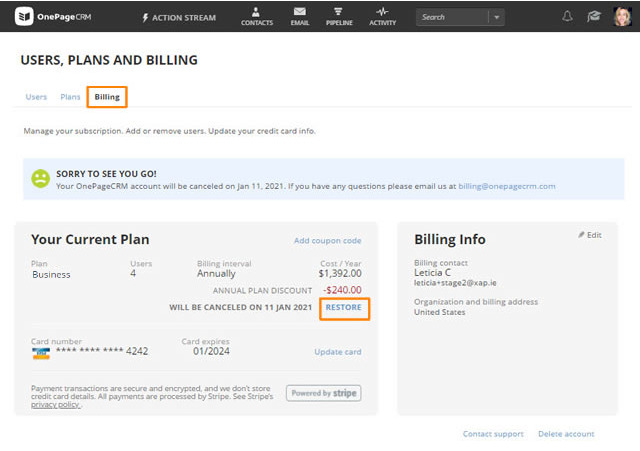Select the 01/2024 card expiry
Screen dimensions: 640x451
click(211, 351)
